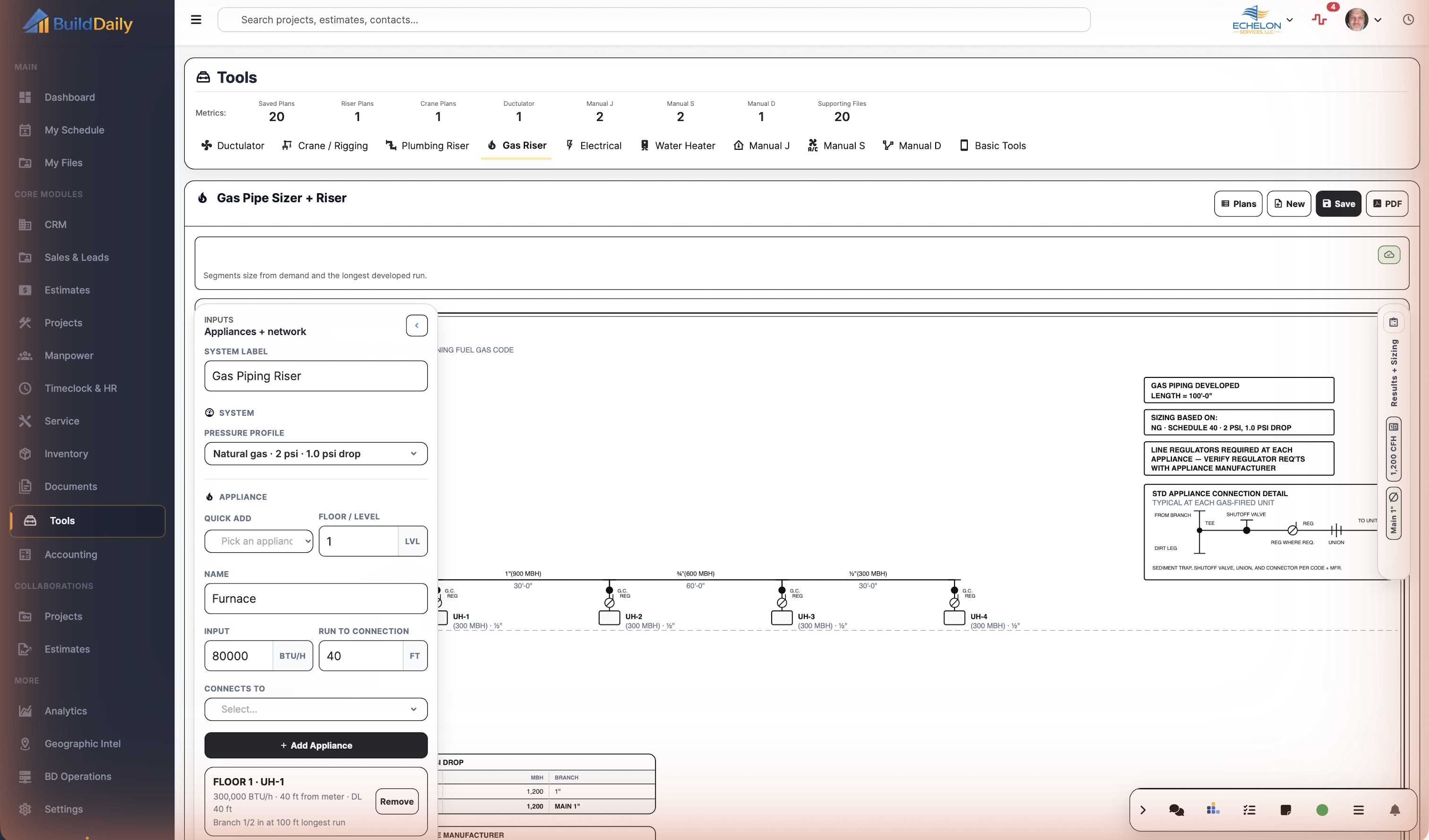This screenshot has height=840, width=1429.
Task: Expand the bottom dock arrow
Action: [1143, 810]
